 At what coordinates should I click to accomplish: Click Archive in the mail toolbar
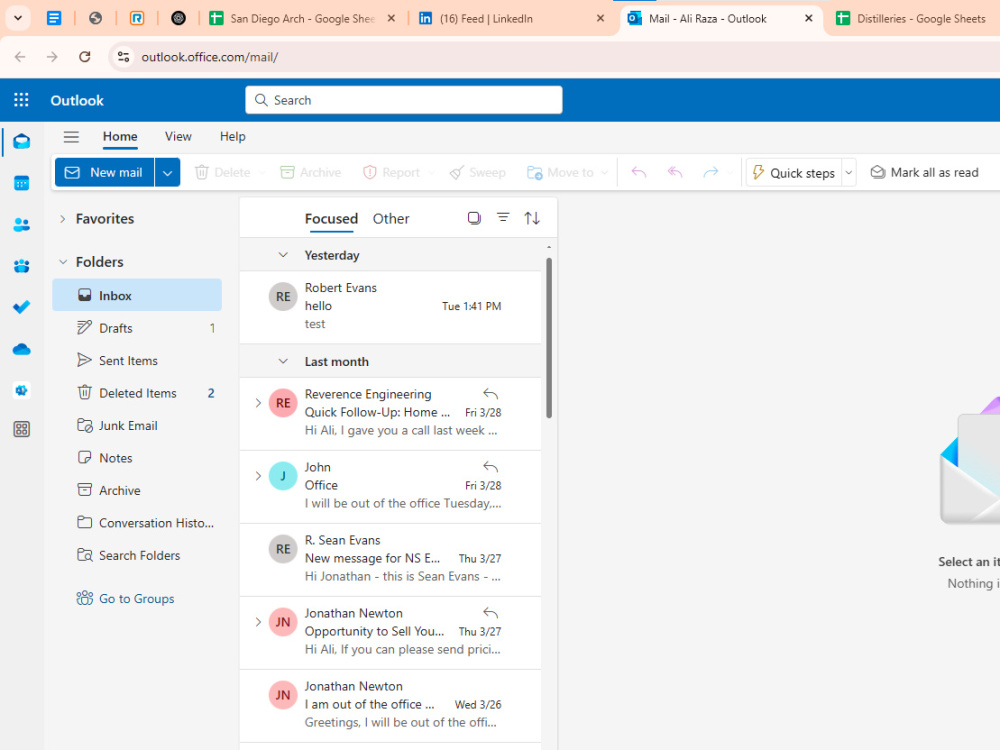click(311, 172)
